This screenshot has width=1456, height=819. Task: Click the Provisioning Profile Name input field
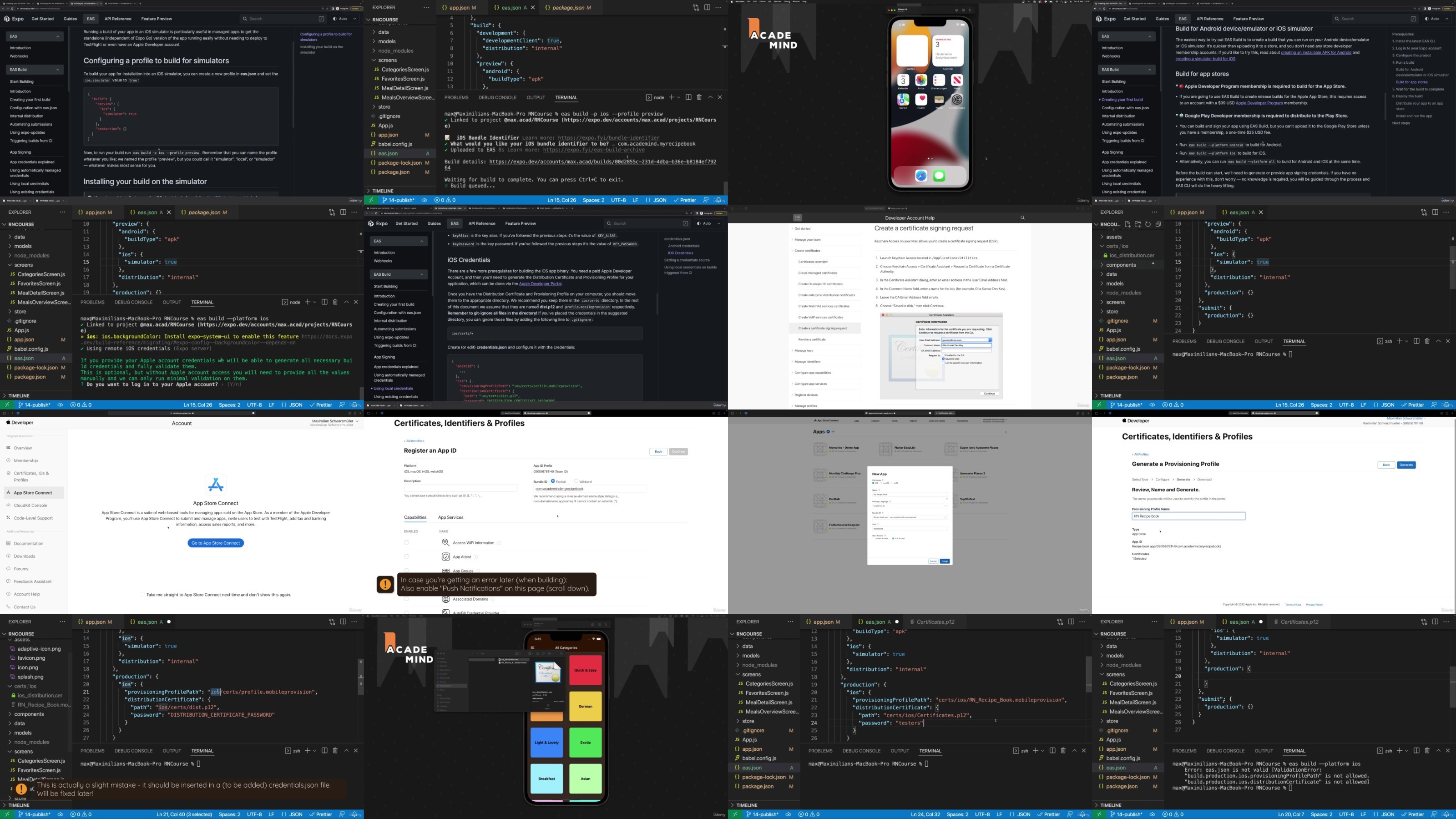point(1188,516)
